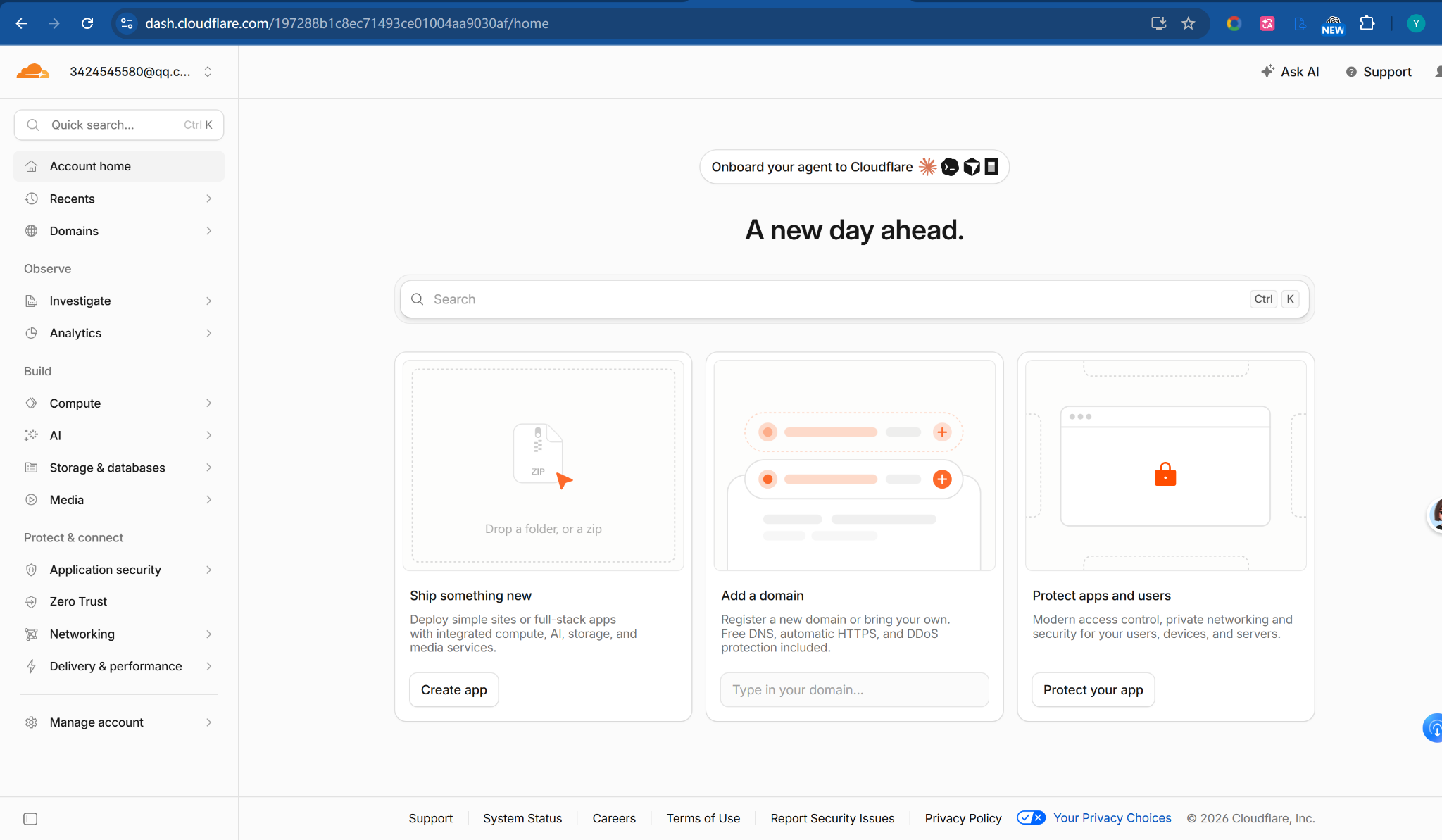The image size is (1442, 840).
Task: Bookmark page with the star icon
Action: pyautogui.click(x=1189, y=23)
